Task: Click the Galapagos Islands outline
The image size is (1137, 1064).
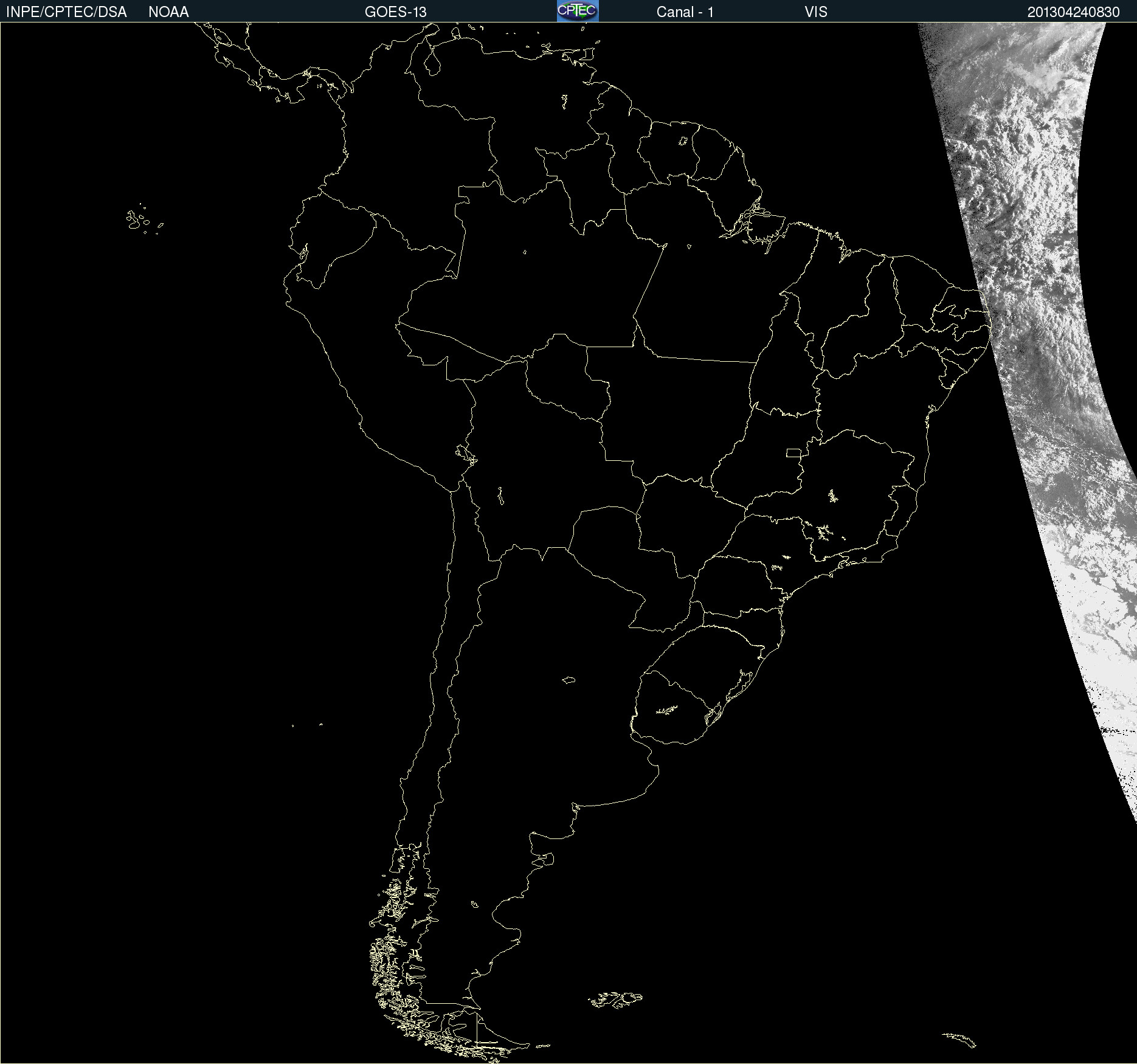Action: tap(144, 219)
